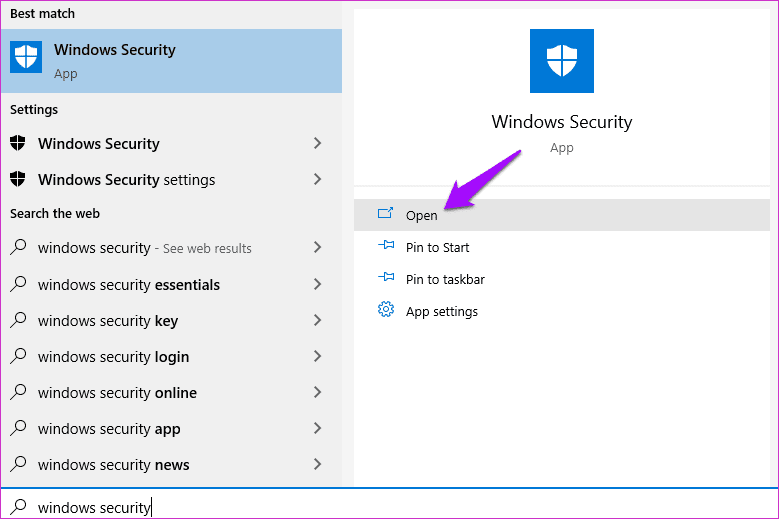Viewport: 779px width, 519px height.
Task: Open App settings for Windows Security
Action: click(441, 311)
